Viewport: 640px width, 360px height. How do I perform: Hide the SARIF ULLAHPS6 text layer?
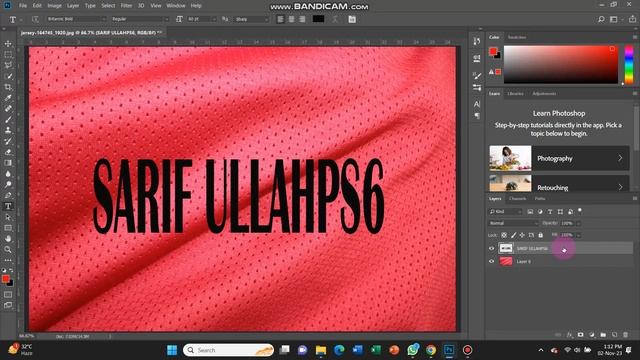(491, 248)
